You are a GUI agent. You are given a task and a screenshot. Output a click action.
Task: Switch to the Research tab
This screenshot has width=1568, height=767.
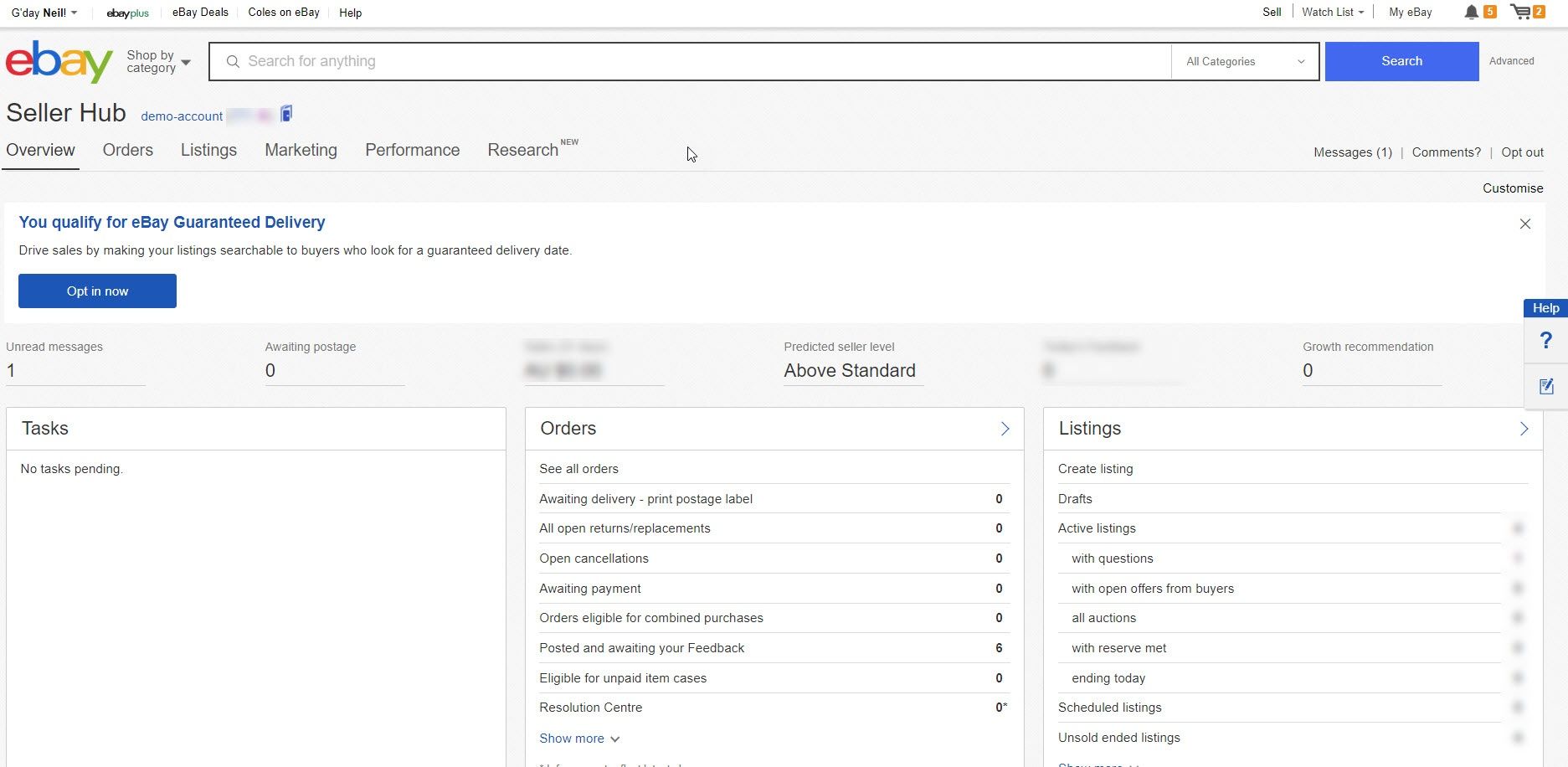click(x=523, y=150)
